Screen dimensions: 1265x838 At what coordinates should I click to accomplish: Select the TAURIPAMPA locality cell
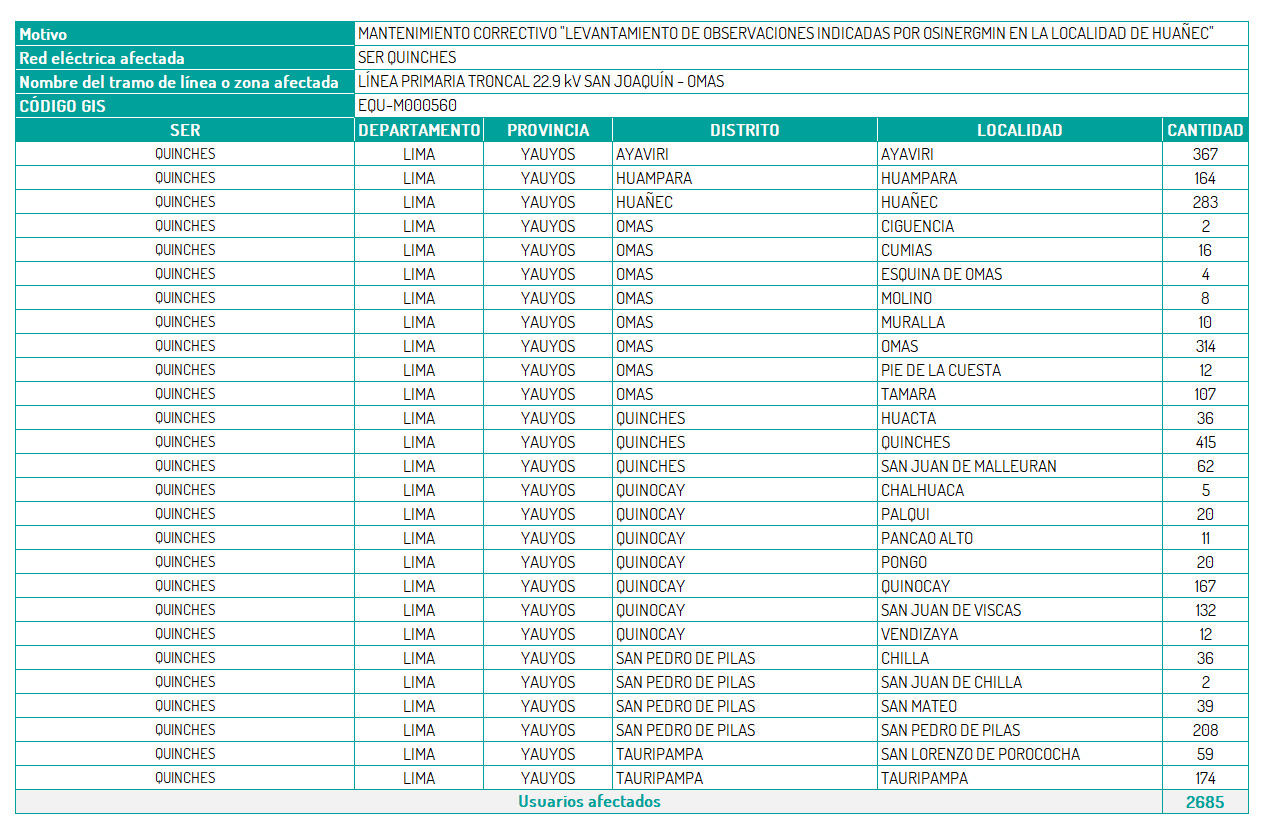click(1020, 778)
